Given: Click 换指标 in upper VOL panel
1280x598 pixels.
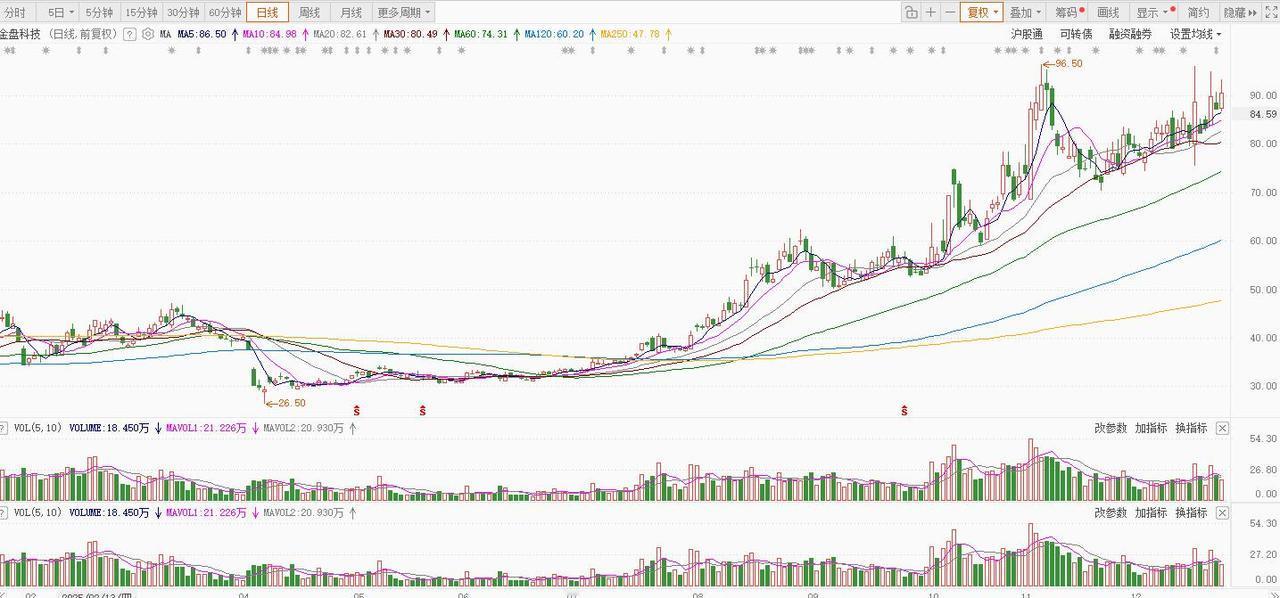Looking at the screenshot, I should [1191, 428].
